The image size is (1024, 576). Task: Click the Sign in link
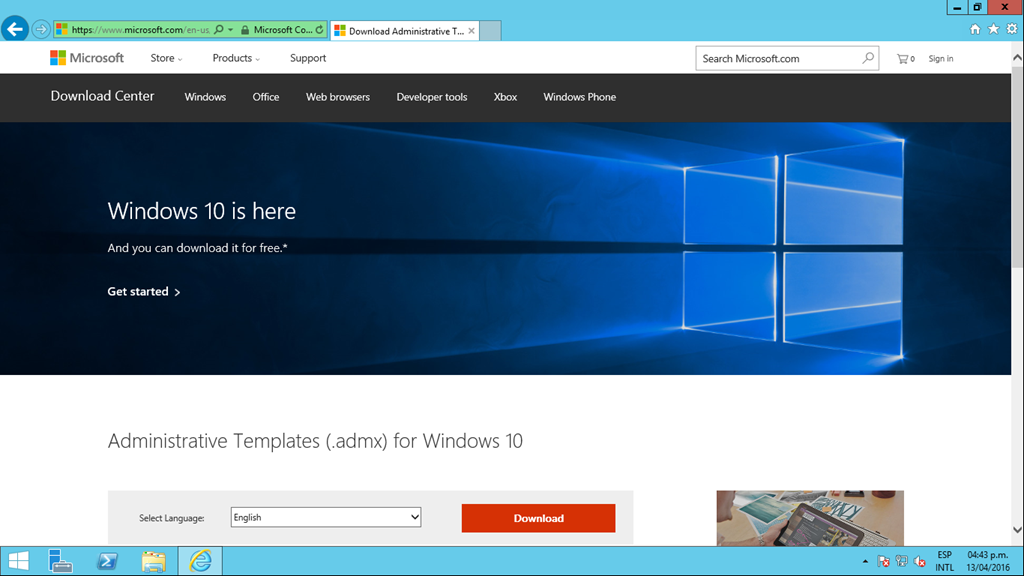coord(940,59)
